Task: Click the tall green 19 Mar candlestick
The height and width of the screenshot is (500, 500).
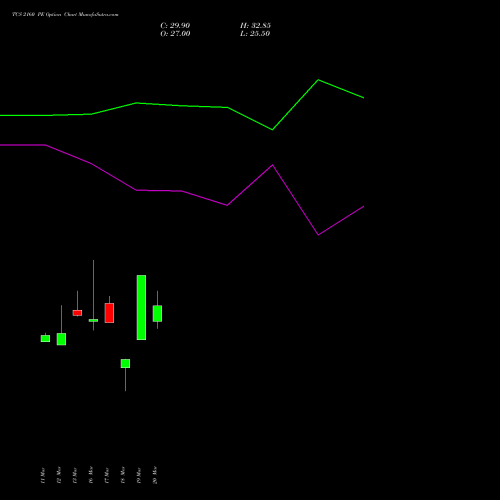Action: click(x=141, y=307)
